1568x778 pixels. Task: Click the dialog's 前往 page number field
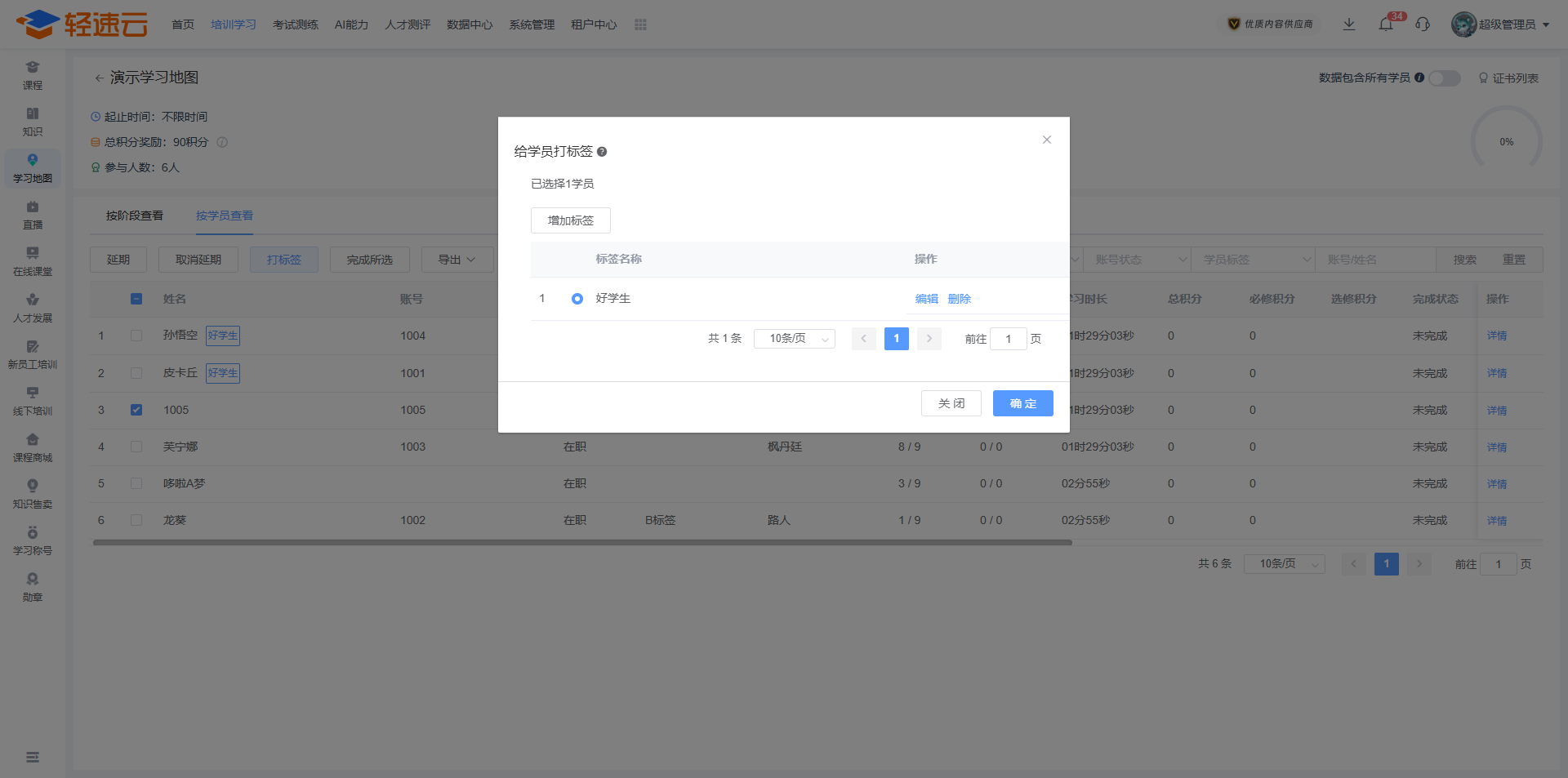1008,339
